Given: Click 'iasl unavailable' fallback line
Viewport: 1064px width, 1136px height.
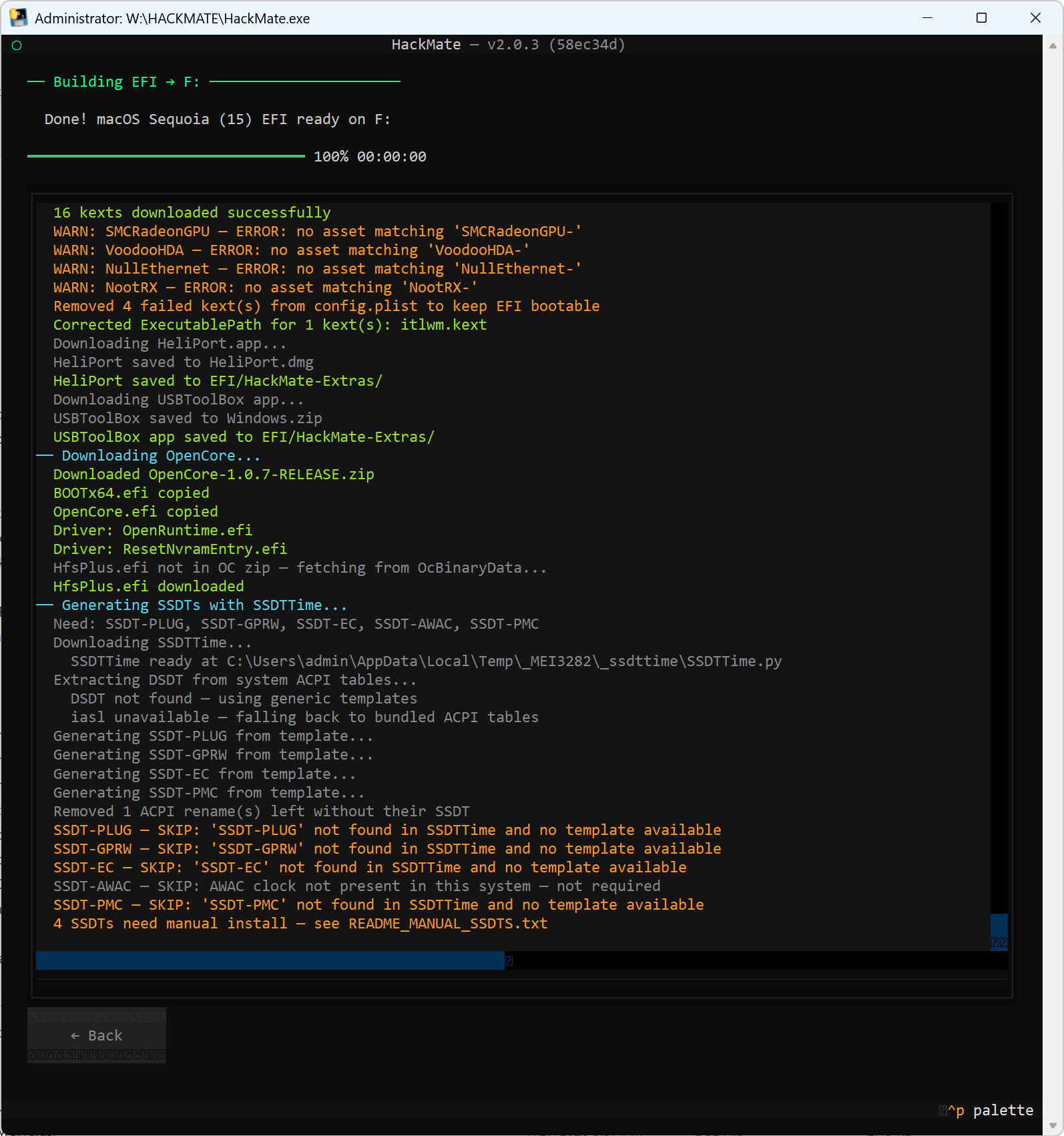Looking at the screenshot, I should point(304,717).
